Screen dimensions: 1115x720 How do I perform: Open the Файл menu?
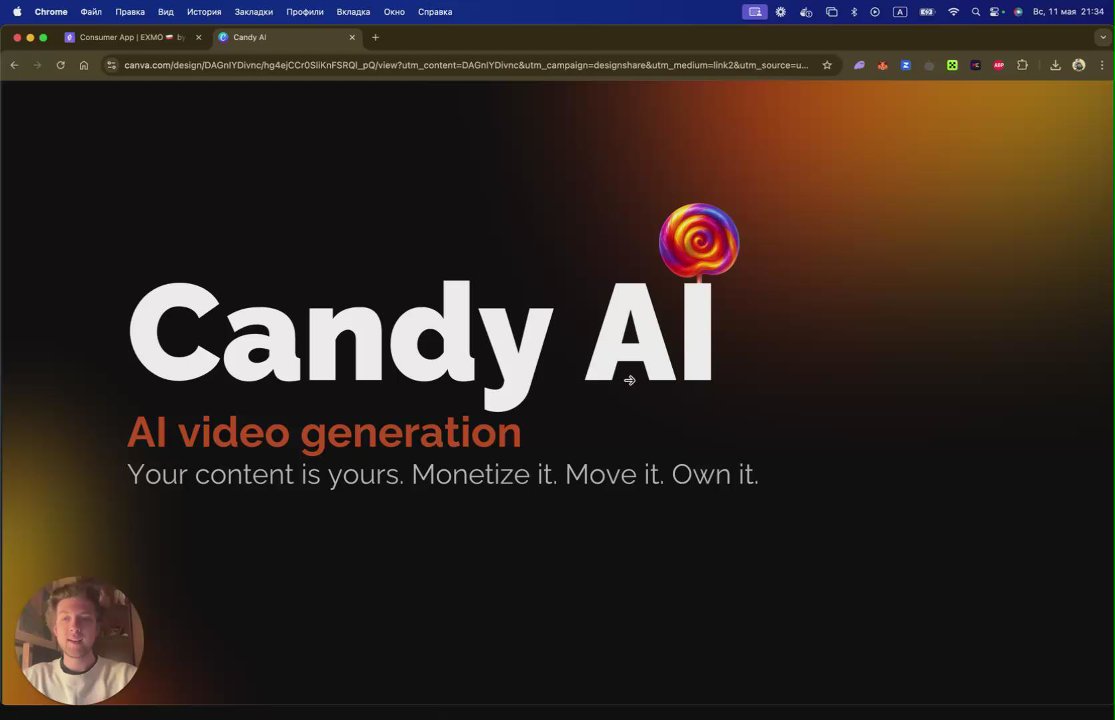tap(91, 11)
